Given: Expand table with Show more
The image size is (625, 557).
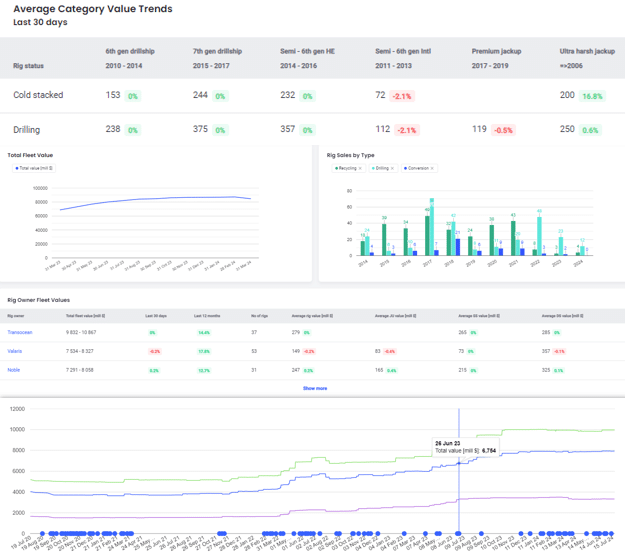Looking at the screenshot, I should (x=315, y=388).
